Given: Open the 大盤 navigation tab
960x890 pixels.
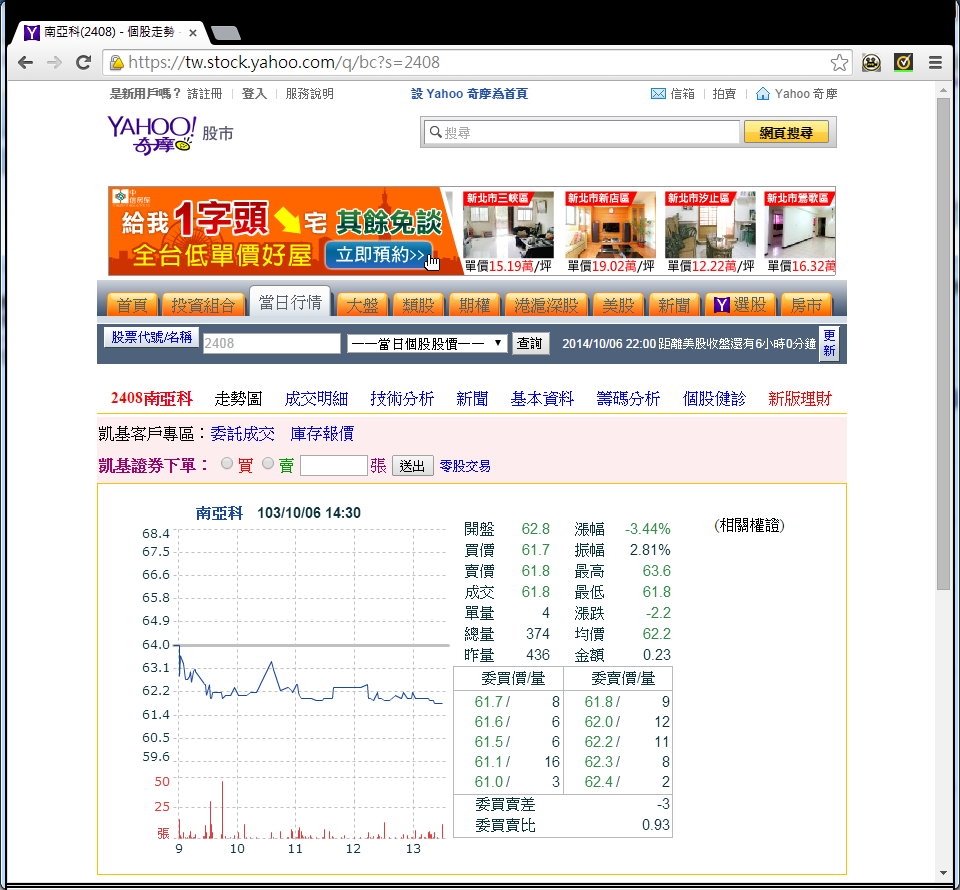Looking at the screenshot, I should click(x=362, y=305).
